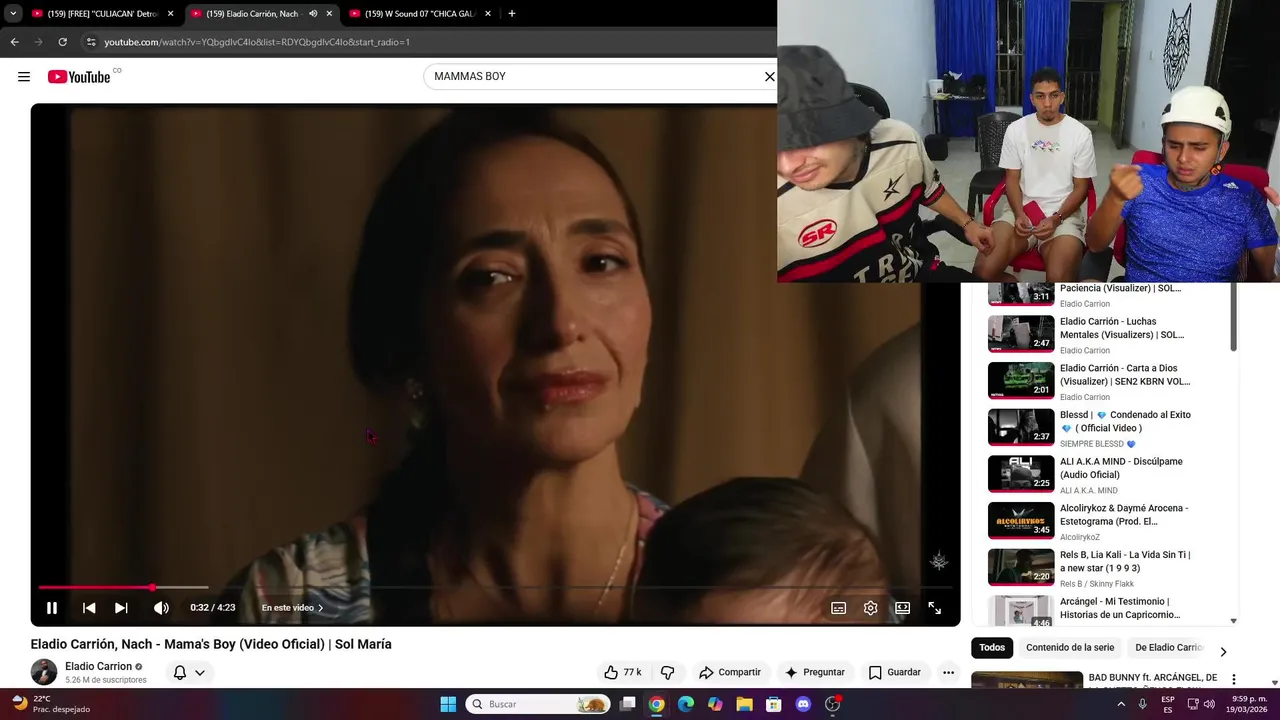1280x720 pixels.
Task: Save video with Guardar button
Action: click(x=895, y=672)
